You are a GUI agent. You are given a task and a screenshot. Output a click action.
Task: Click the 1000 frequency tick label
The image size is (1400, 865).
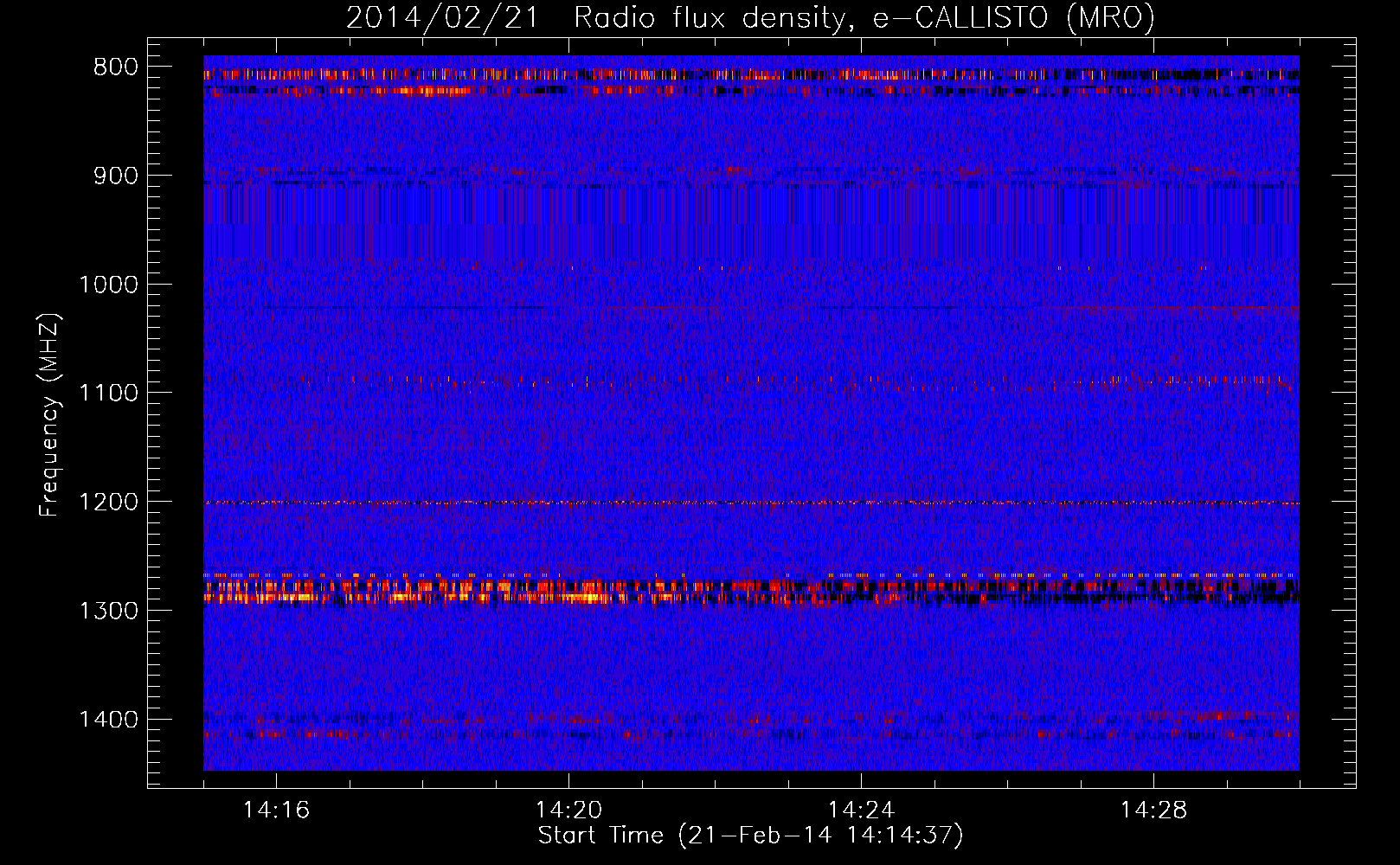[108, 285]
